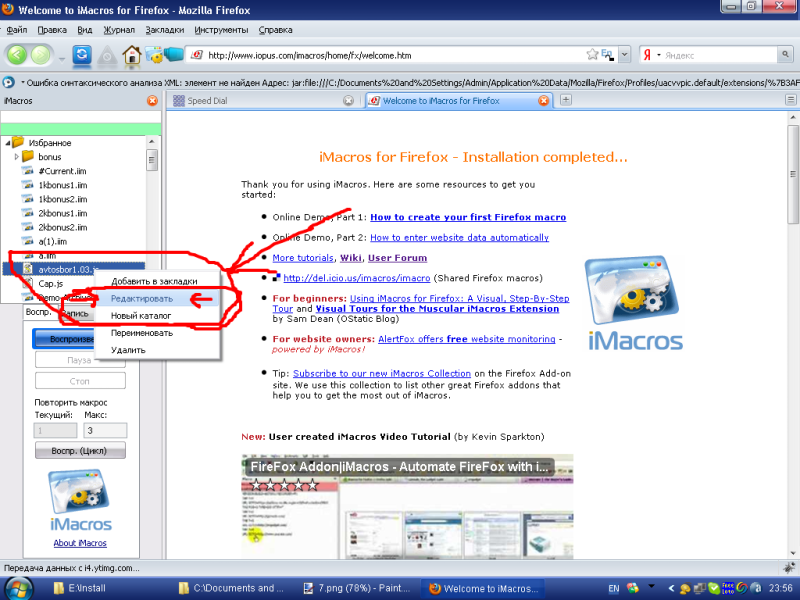The height and width of the screenshot is (600, 800).
Task: Click the Yandex search box
Action: 719,55
